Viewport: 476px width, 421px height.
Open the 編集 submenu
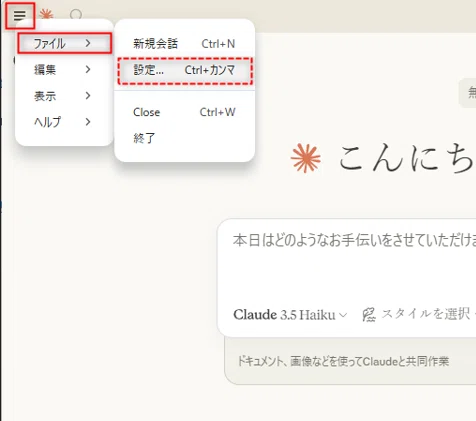[x=64, y=70]
